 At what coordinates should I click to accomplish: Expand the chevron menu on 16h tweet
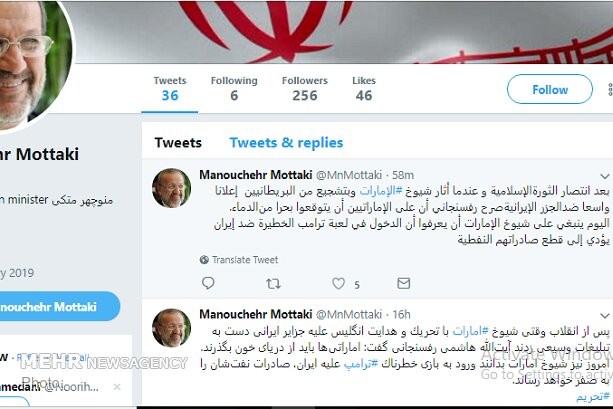(x=604, y=315)
